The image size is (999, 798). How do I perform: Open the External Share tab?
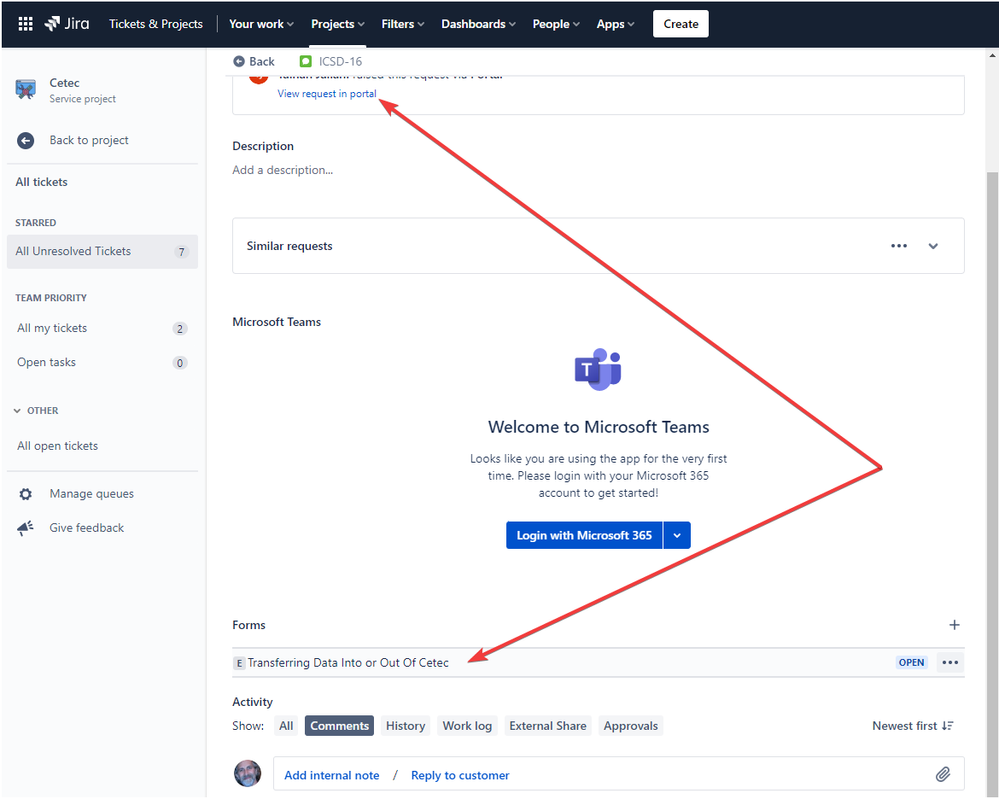(x=548, y=726)
